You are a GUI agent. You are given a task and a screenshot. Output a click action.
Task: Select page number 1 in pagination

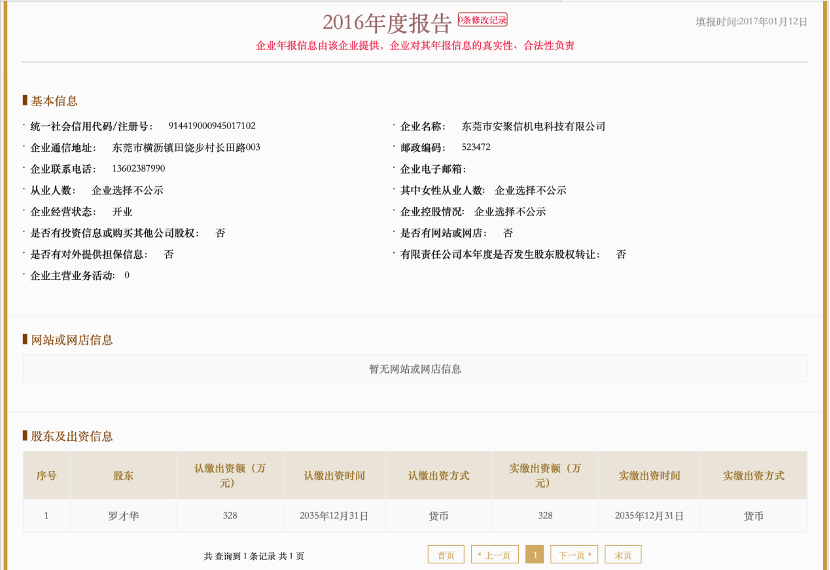pyautogui.click(x=535, y=555)
